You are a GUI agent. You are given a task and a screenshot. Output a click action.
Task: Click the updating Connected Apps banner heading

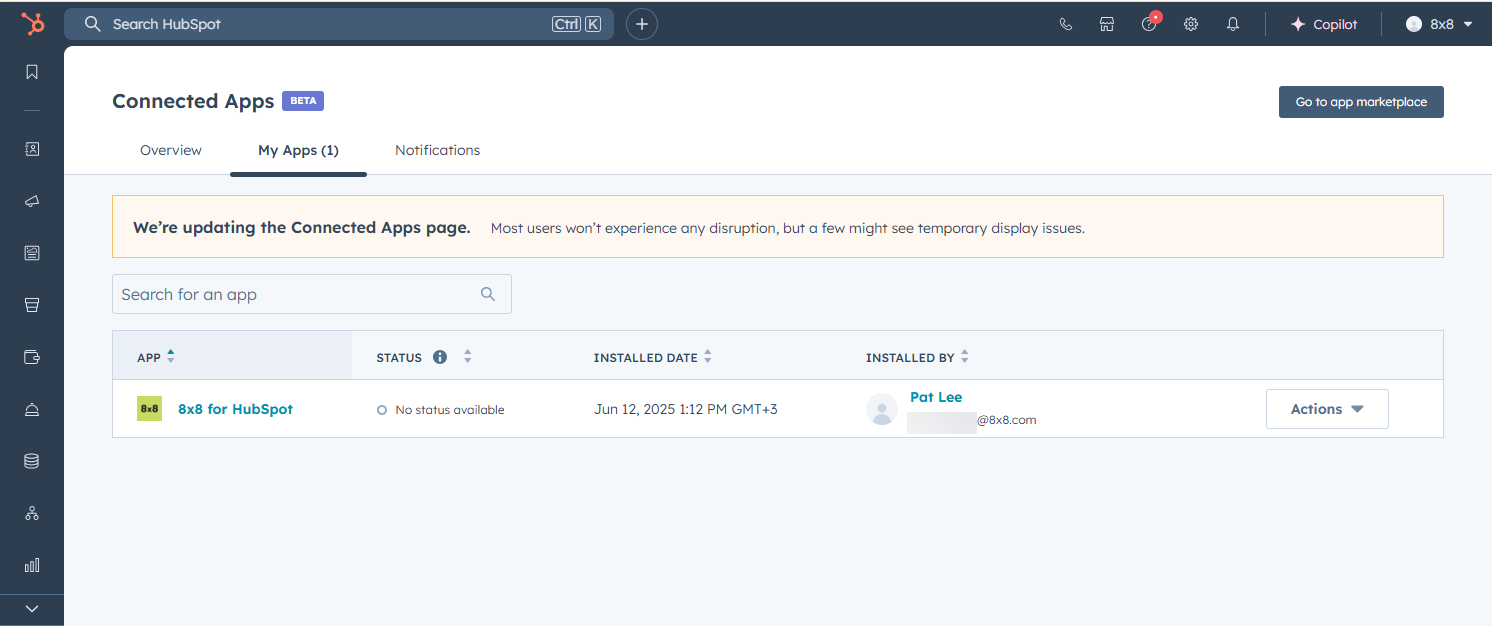pos(302,227)
